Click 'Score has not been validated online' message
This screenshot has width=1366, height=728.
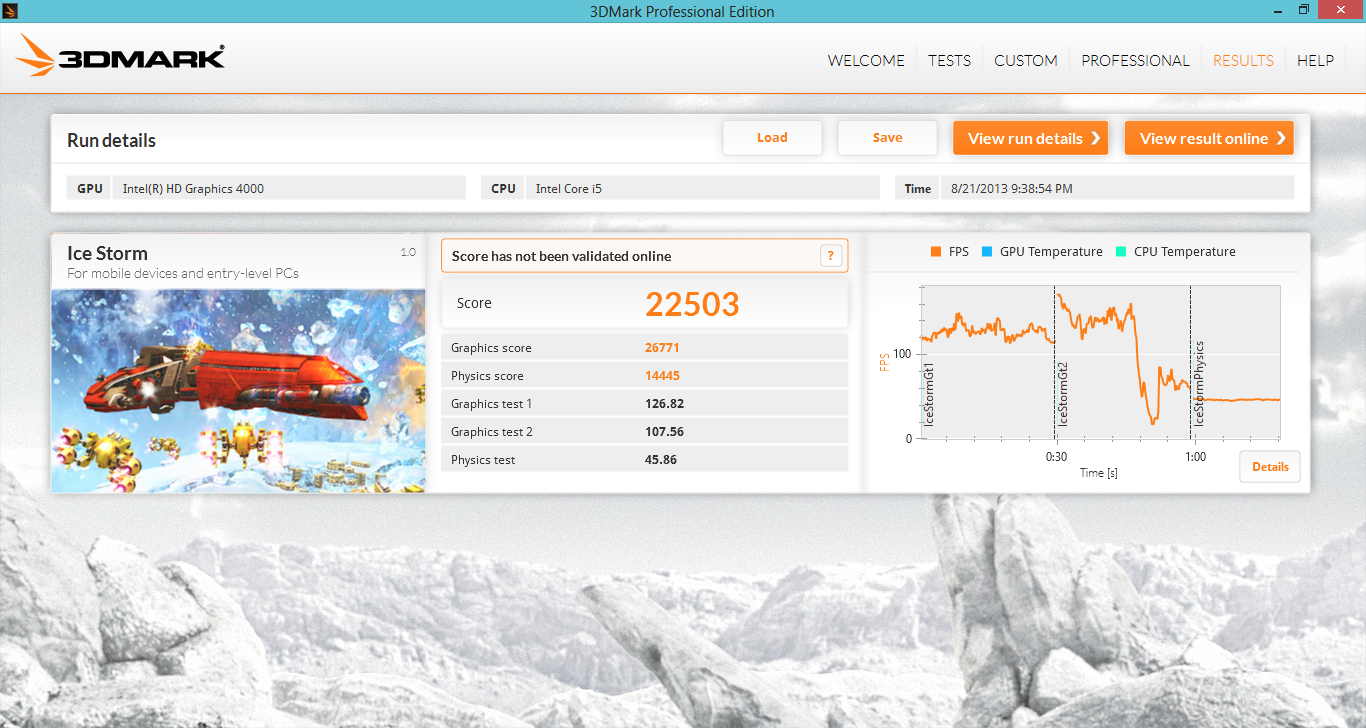(561, 256)
